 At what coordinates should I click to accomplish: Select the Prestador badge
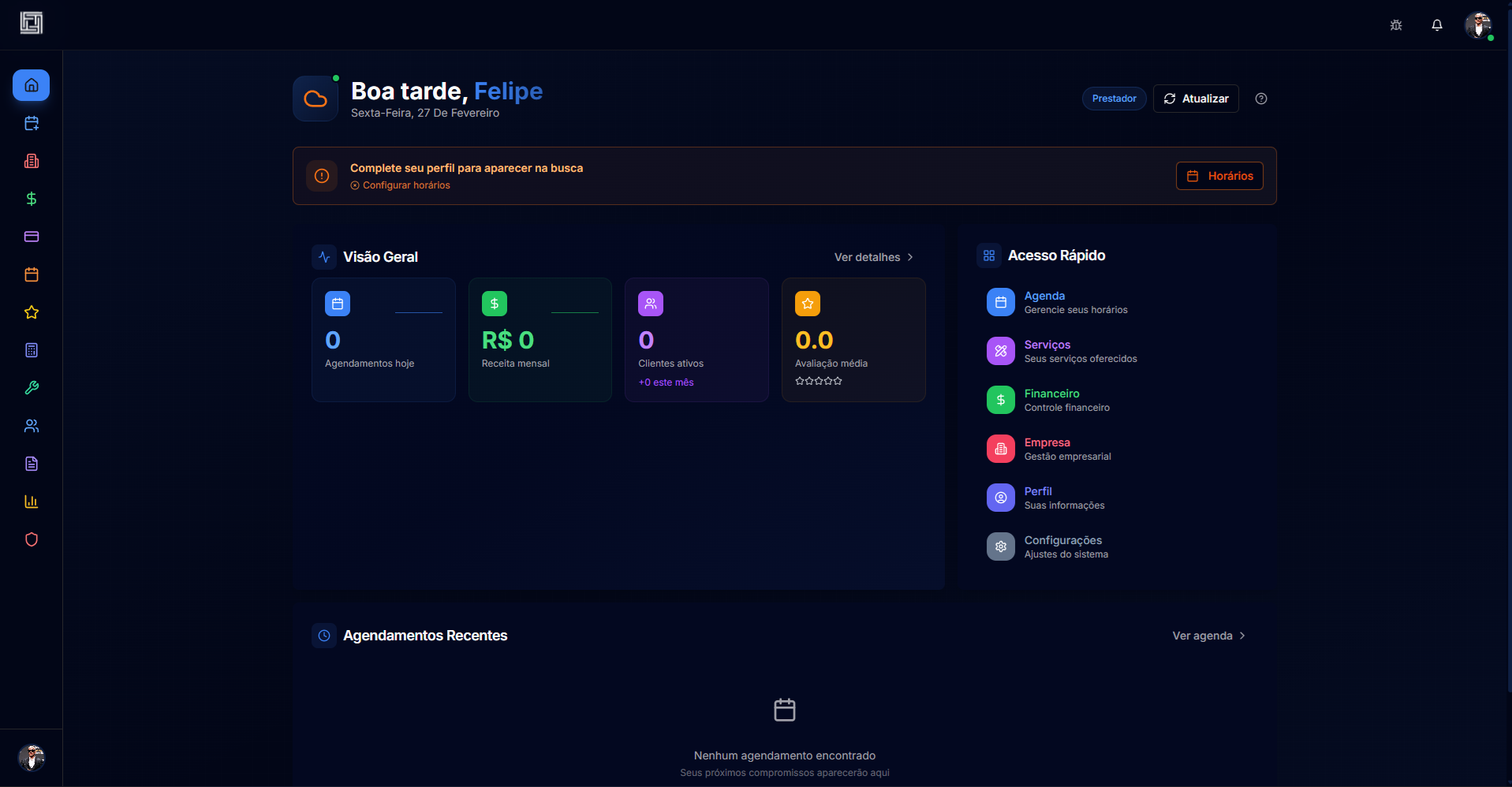pos(1114,98)
